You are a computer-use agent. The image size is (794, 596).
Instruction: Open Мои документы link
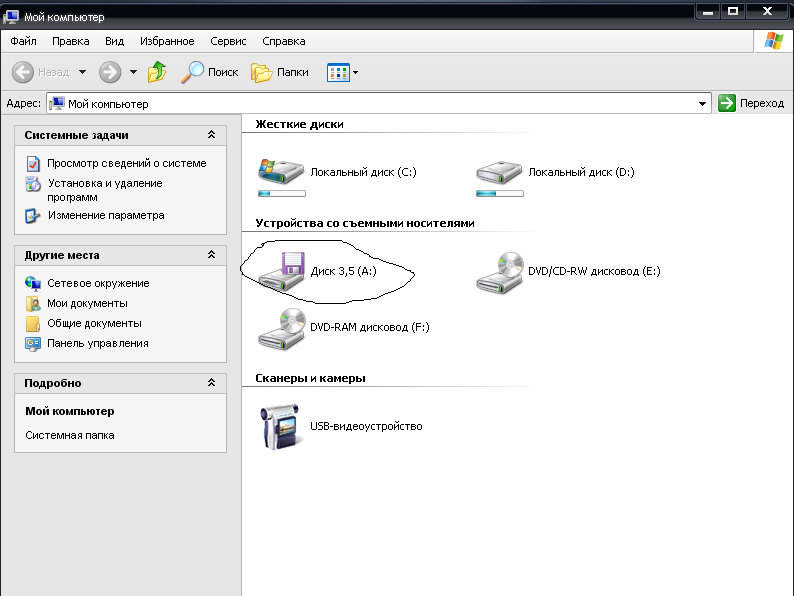click(x=87, y=303)
